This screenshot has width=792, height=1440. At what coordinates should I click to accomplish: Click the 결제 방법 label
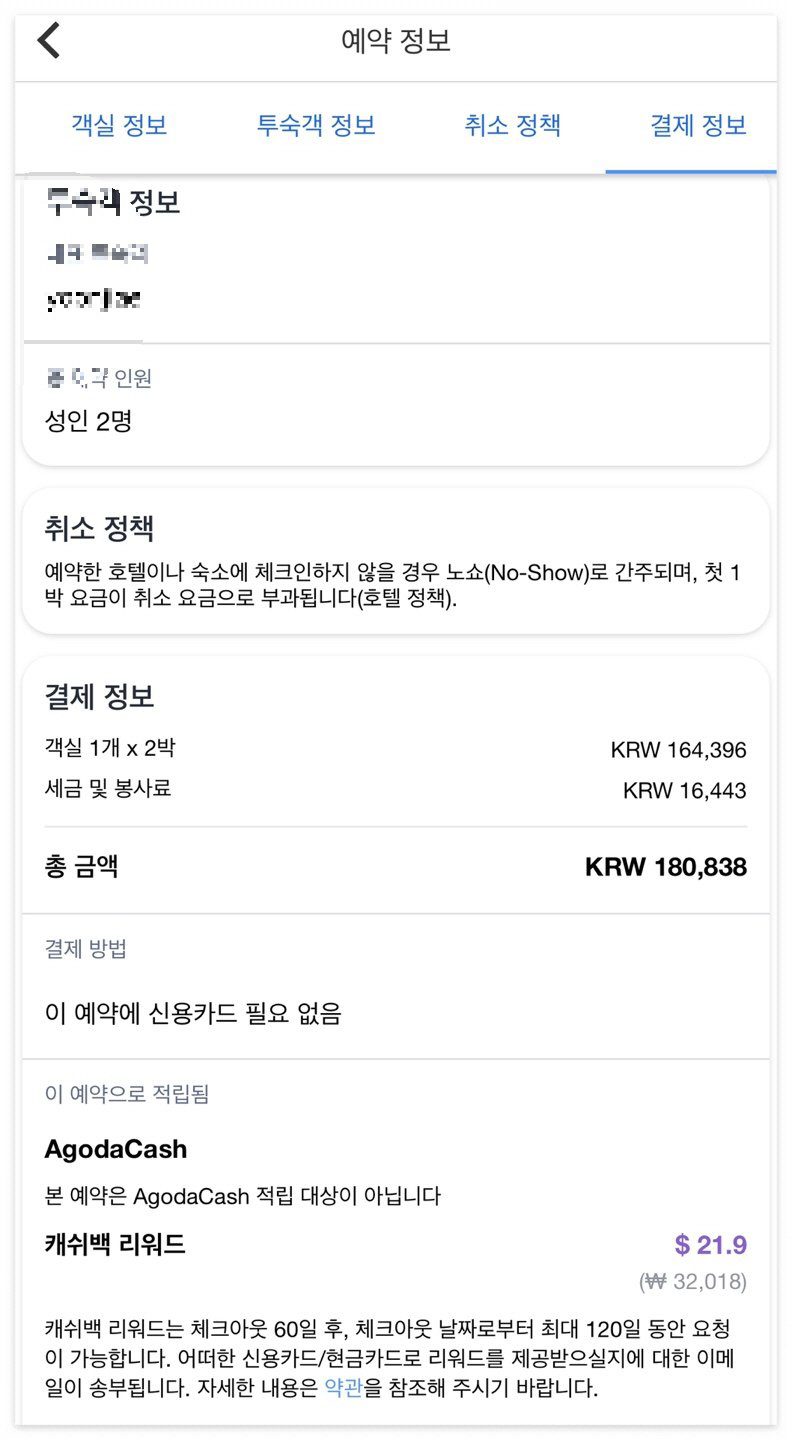coord(86,949)
